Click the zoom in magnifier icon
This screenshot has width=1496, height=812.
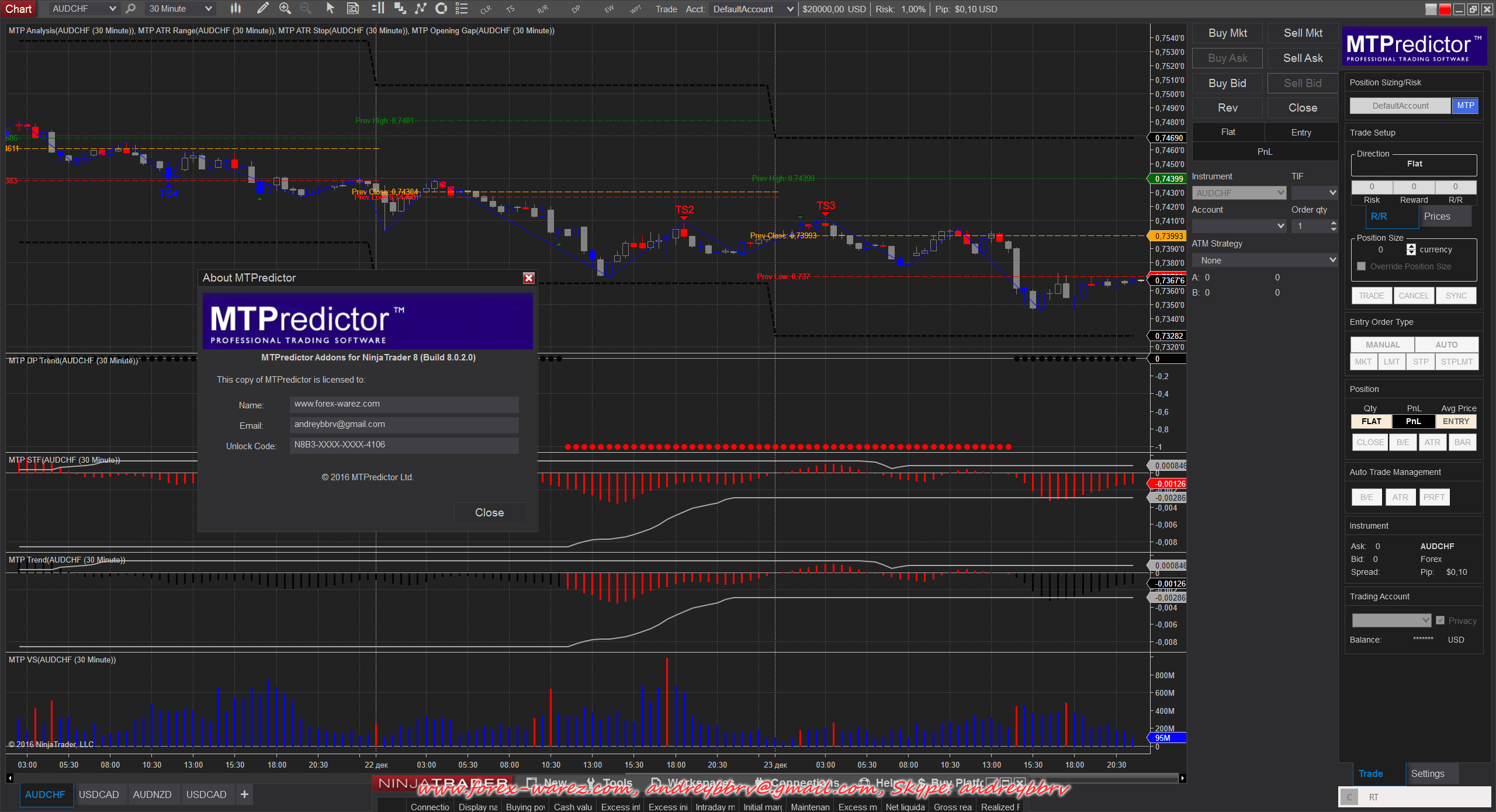tap(285, 8)
